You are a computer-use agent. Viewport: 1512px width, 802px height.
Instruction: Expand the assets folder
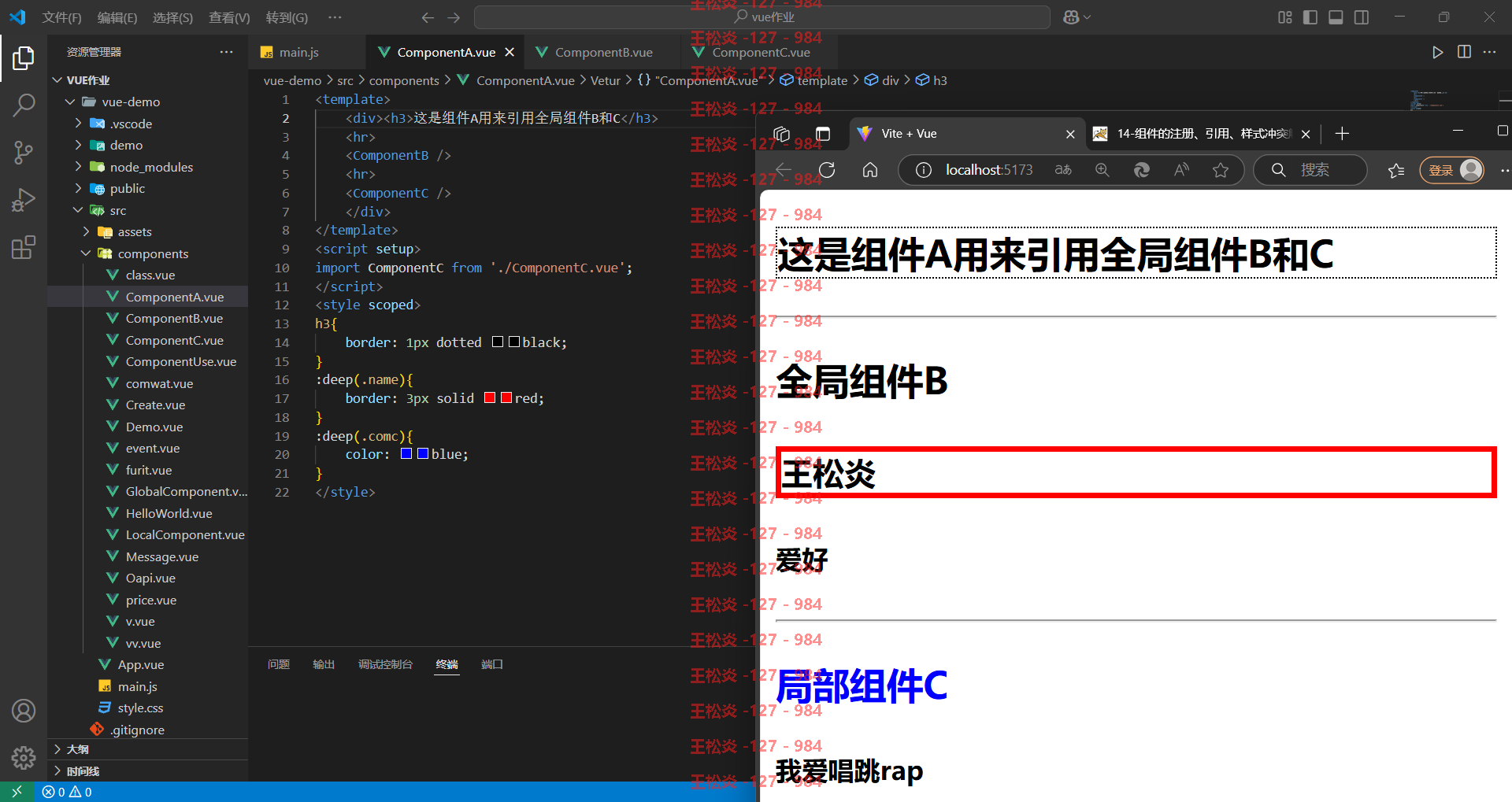(x=86, y=232)
